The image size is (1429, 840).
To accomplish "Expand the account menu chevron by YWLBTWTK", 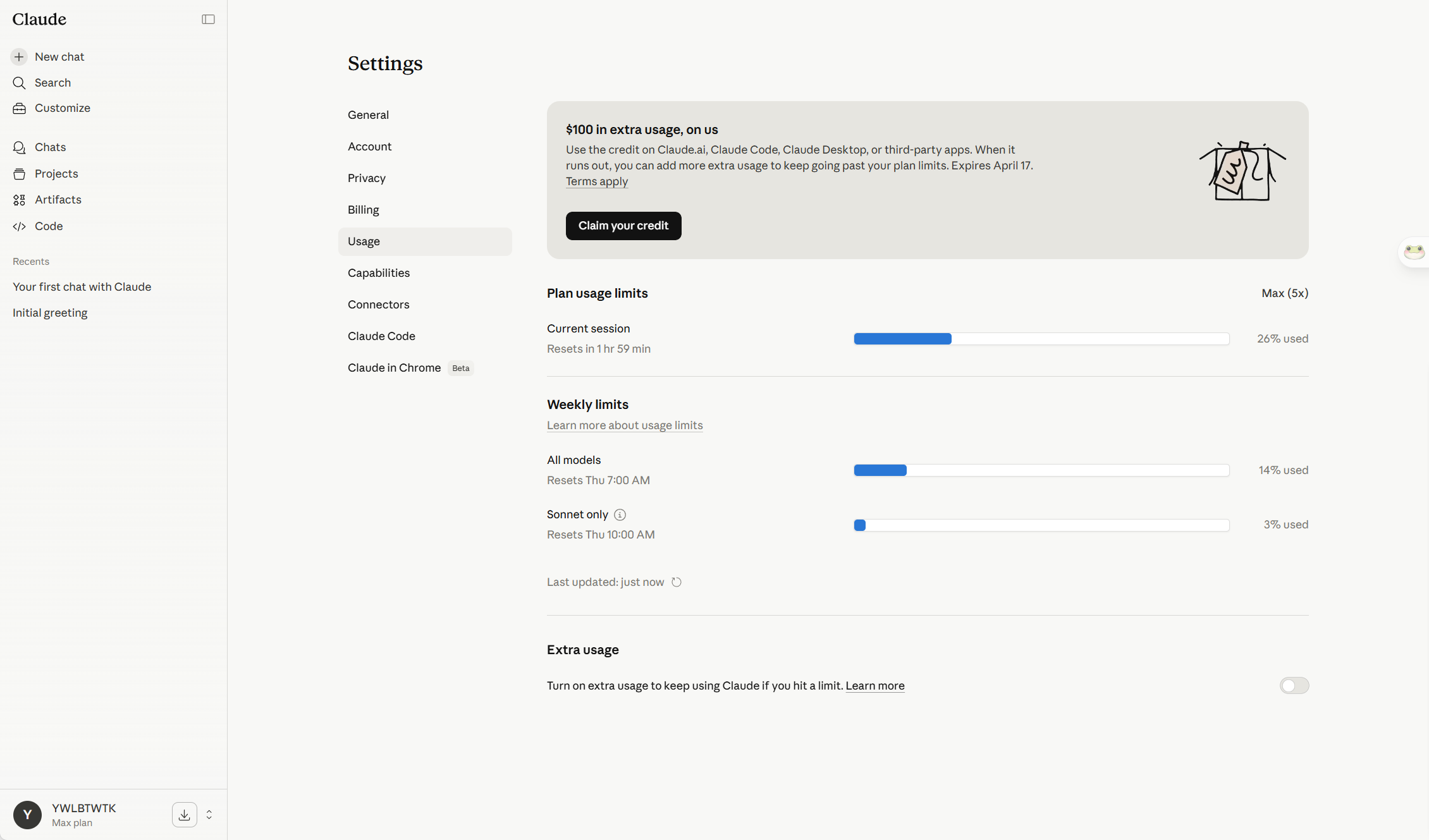I will pos(209,815).
